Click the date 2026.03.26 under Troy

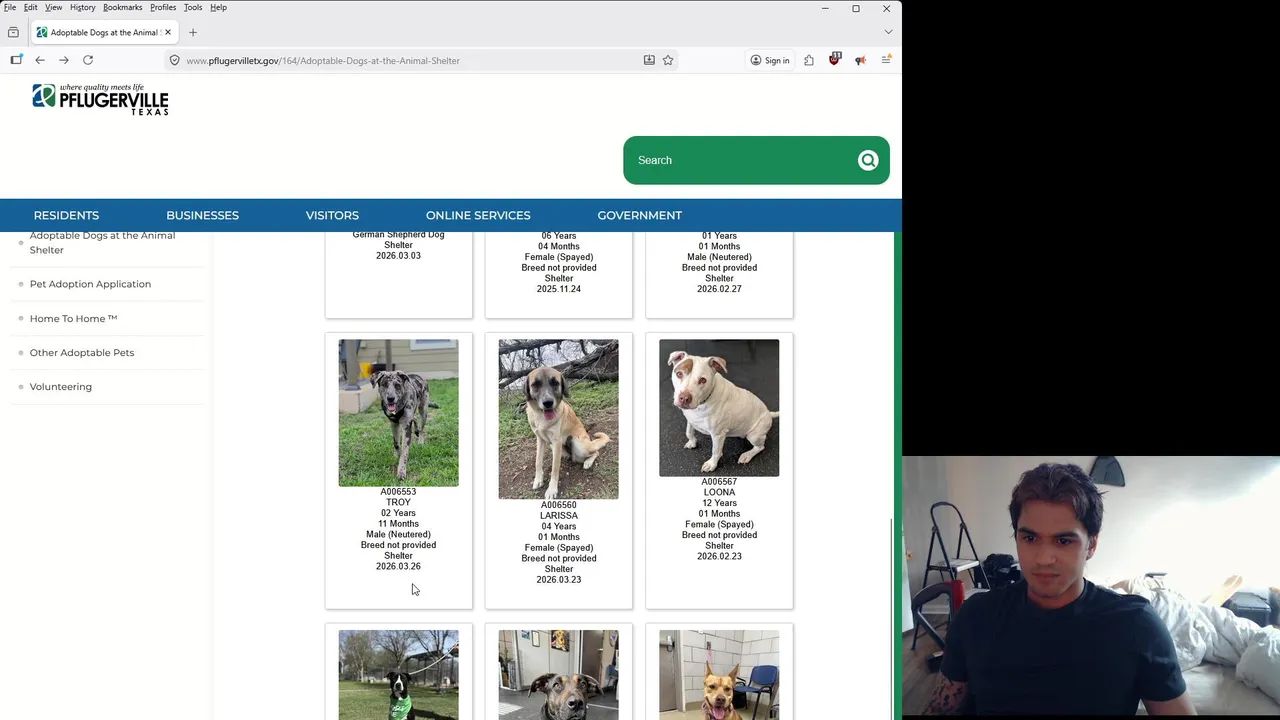pos(398,566)
